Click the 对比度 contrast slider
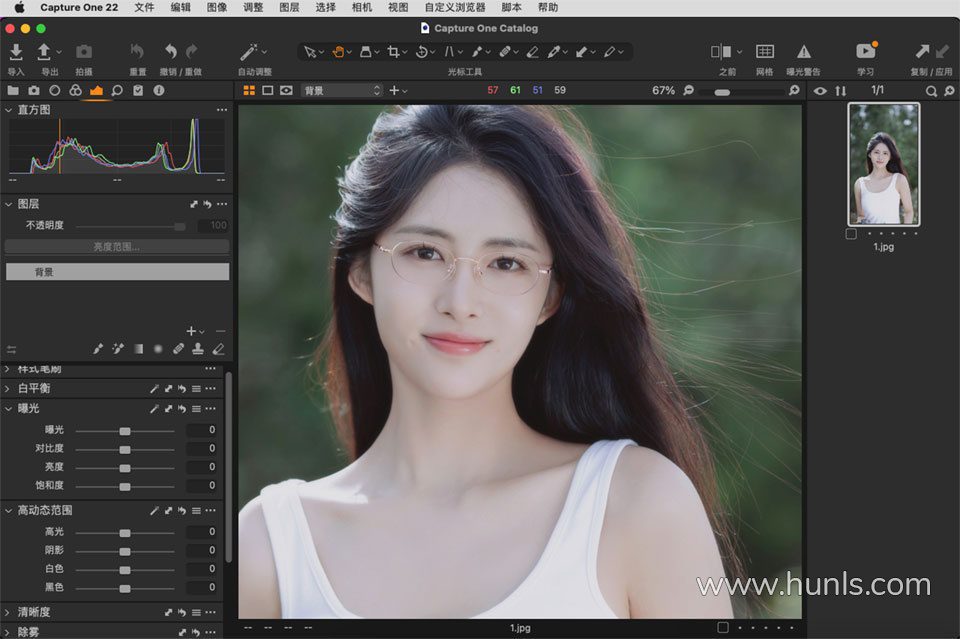The width and height of the screenshot is (960, 639). pyautogui.click(x=125, y=449)
